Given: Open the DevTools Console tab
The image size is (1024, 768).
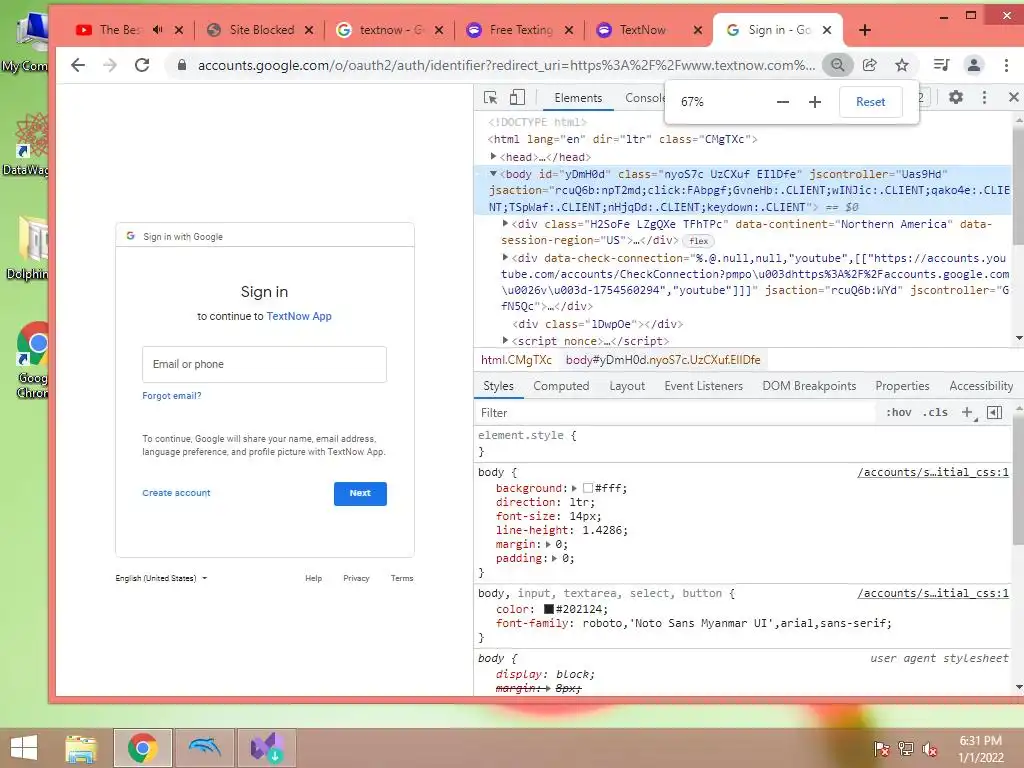Looking at the screenshot, I should pyautogui.click(x=643, y=98).
